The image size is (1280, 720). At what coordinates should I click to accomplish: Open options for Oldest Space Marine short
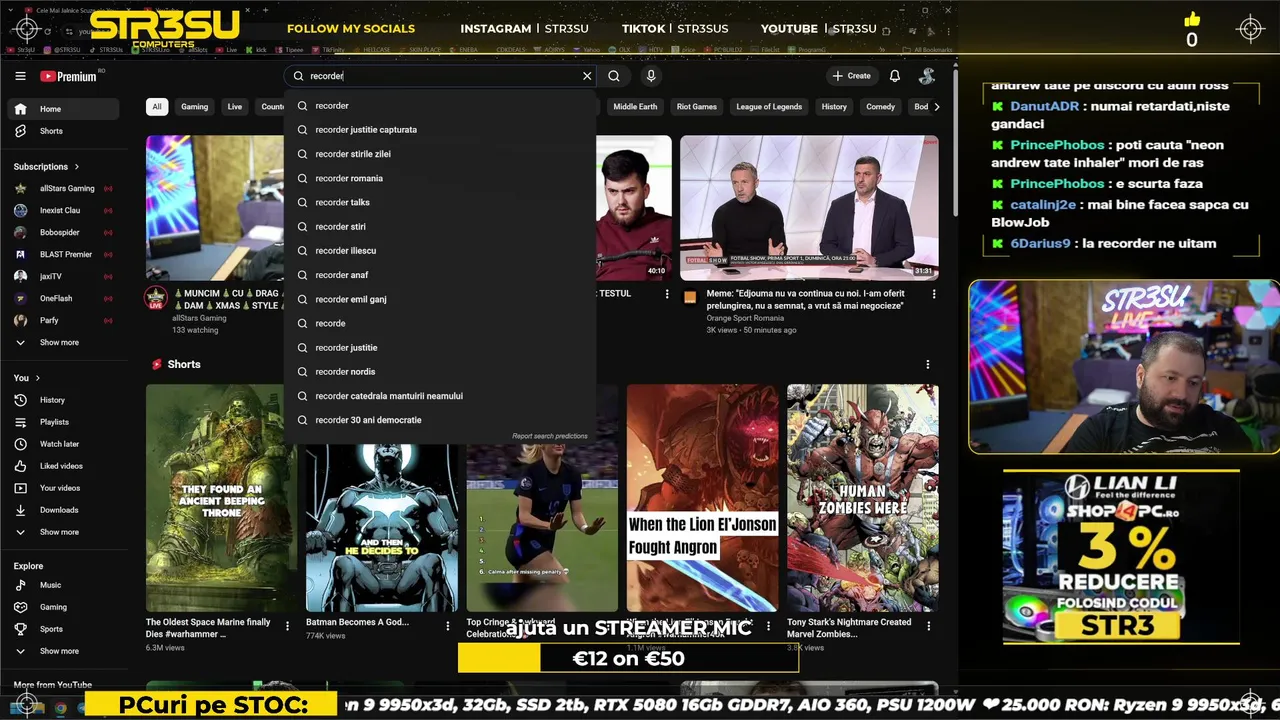[x=287, y=626]
